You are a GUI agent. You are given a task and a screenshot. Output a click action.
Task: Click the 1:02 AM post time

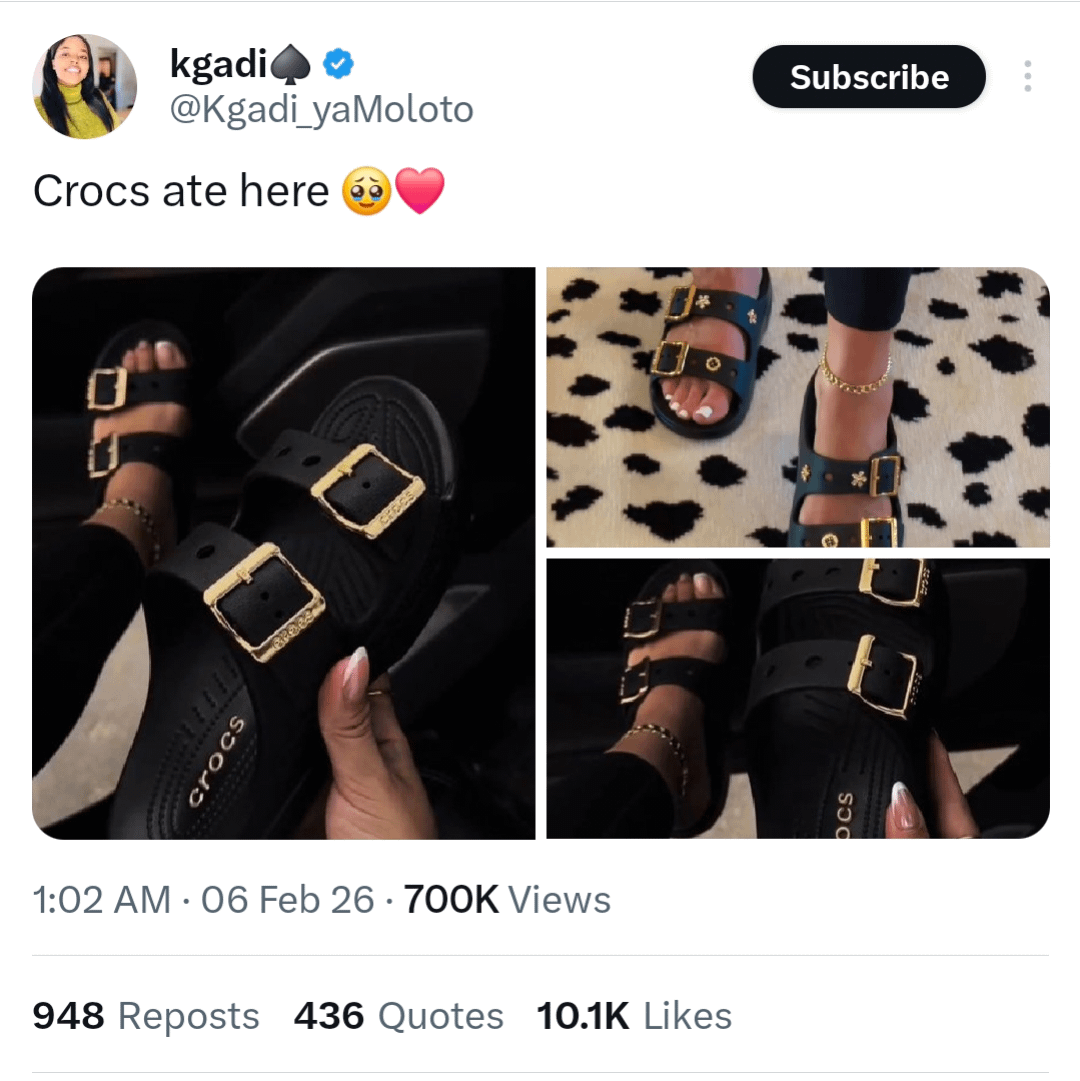pos(101,900)
